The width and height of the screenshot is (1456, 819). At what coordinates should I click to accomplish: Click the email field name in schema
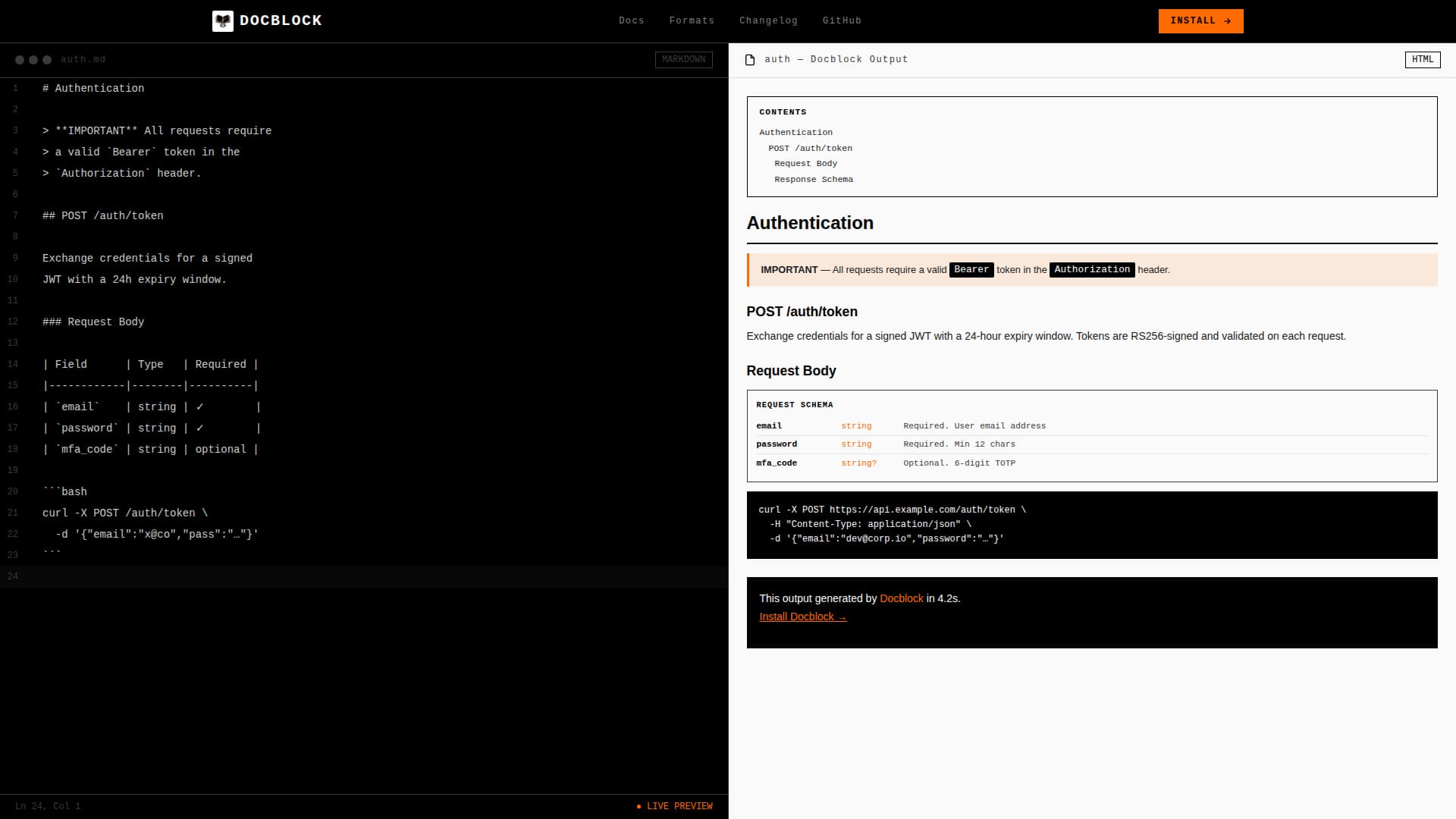[x=769, y=426]
